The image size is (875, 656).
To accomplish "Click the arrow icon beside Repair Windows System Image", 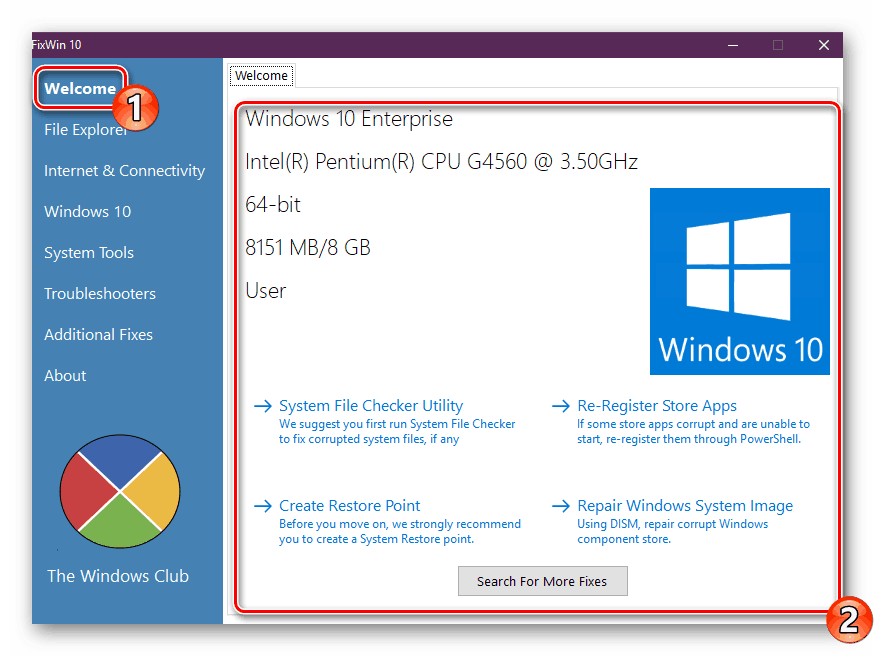I will click(560, 506).
